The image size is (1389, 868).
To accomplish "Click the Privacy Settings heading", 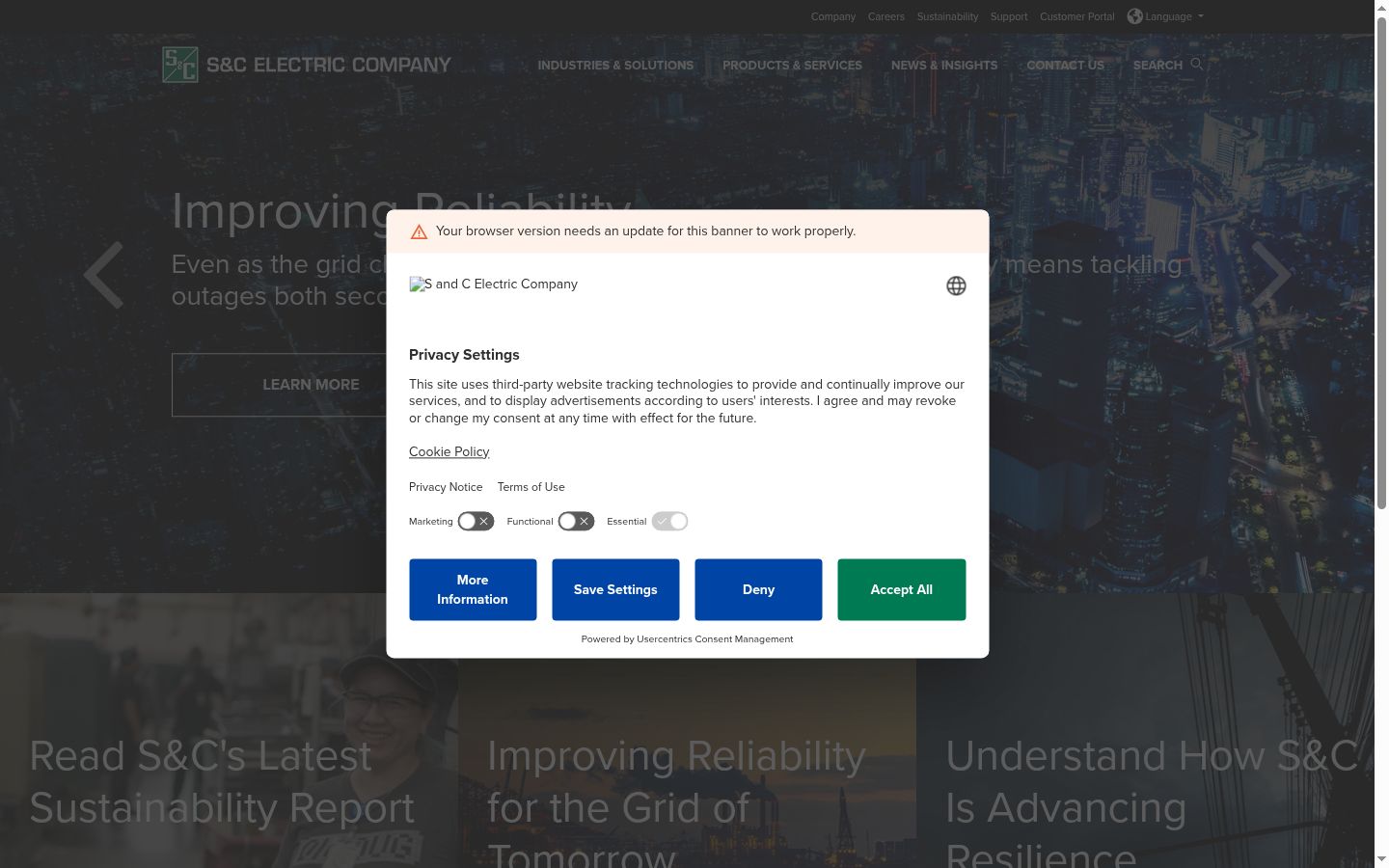I will point(464,355).
